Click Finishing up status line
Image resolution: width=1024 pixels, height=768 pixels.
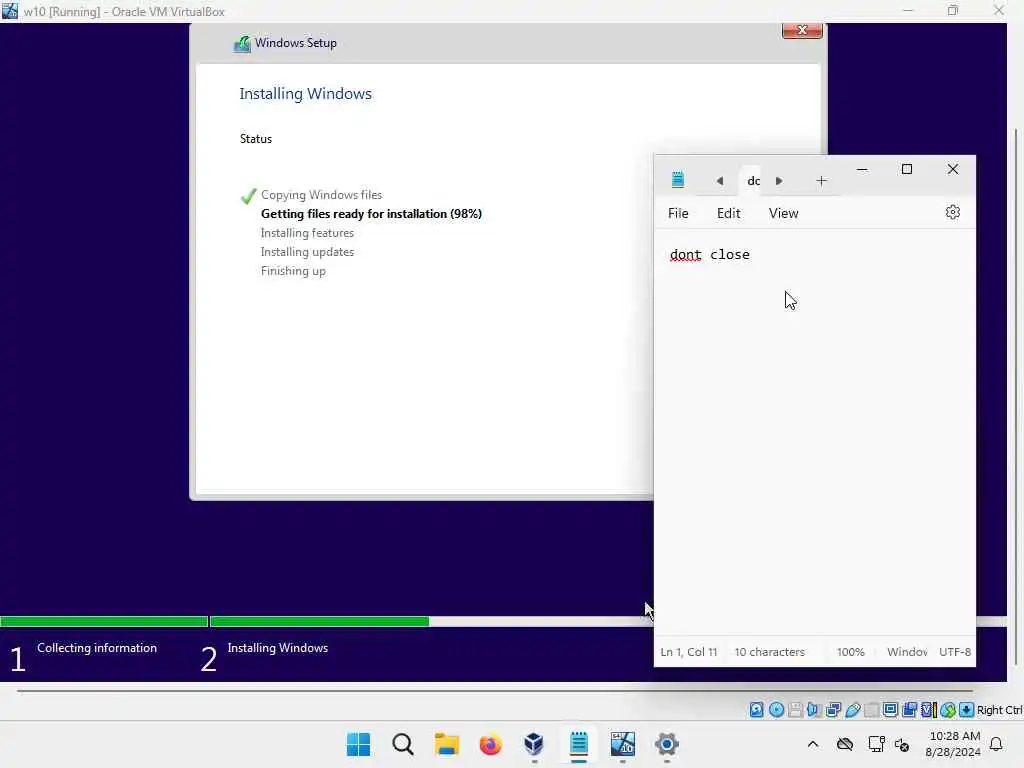pyautogui.click(x=293, y=270)
